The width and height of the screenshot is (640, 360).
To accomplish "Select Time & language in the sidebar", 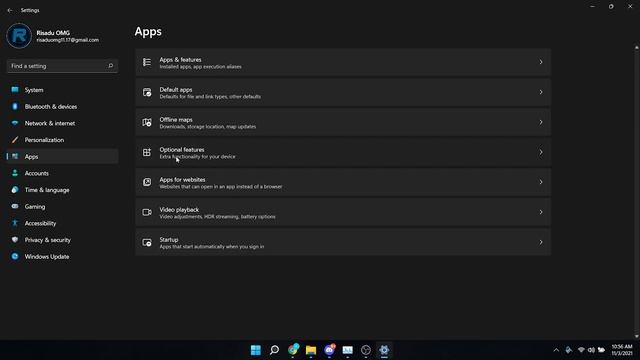I will tap(62, 190).
